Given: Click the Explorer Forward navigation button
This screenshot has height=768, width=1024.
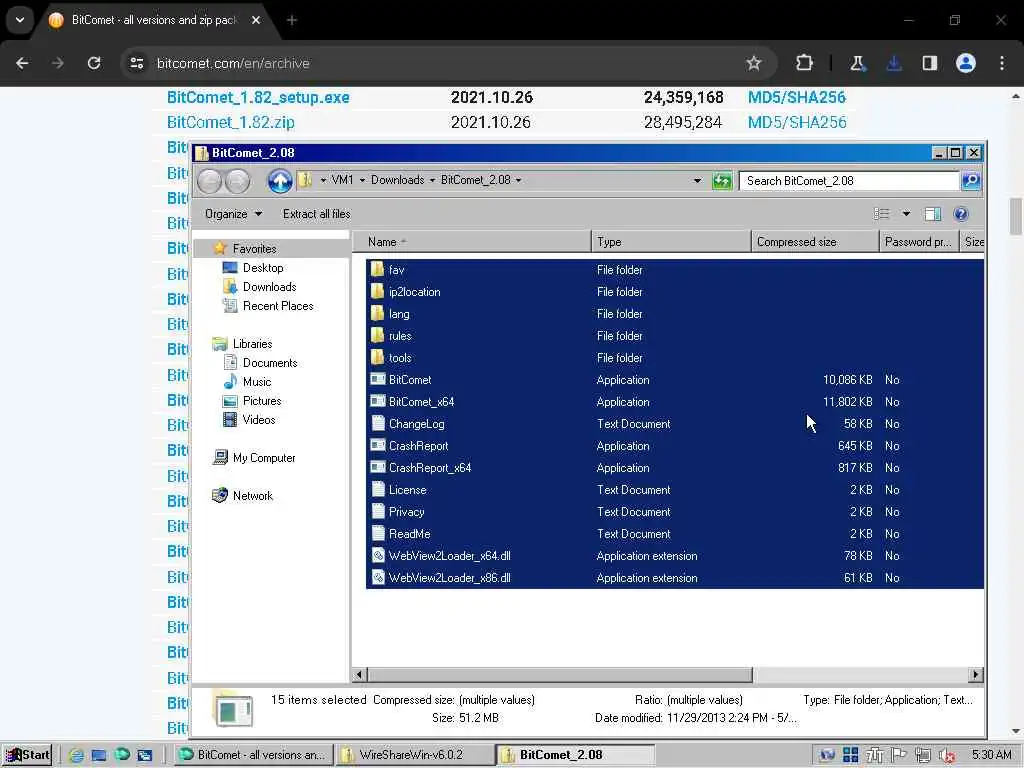Looking at the screenshot, I should click(x=237, y=181).
